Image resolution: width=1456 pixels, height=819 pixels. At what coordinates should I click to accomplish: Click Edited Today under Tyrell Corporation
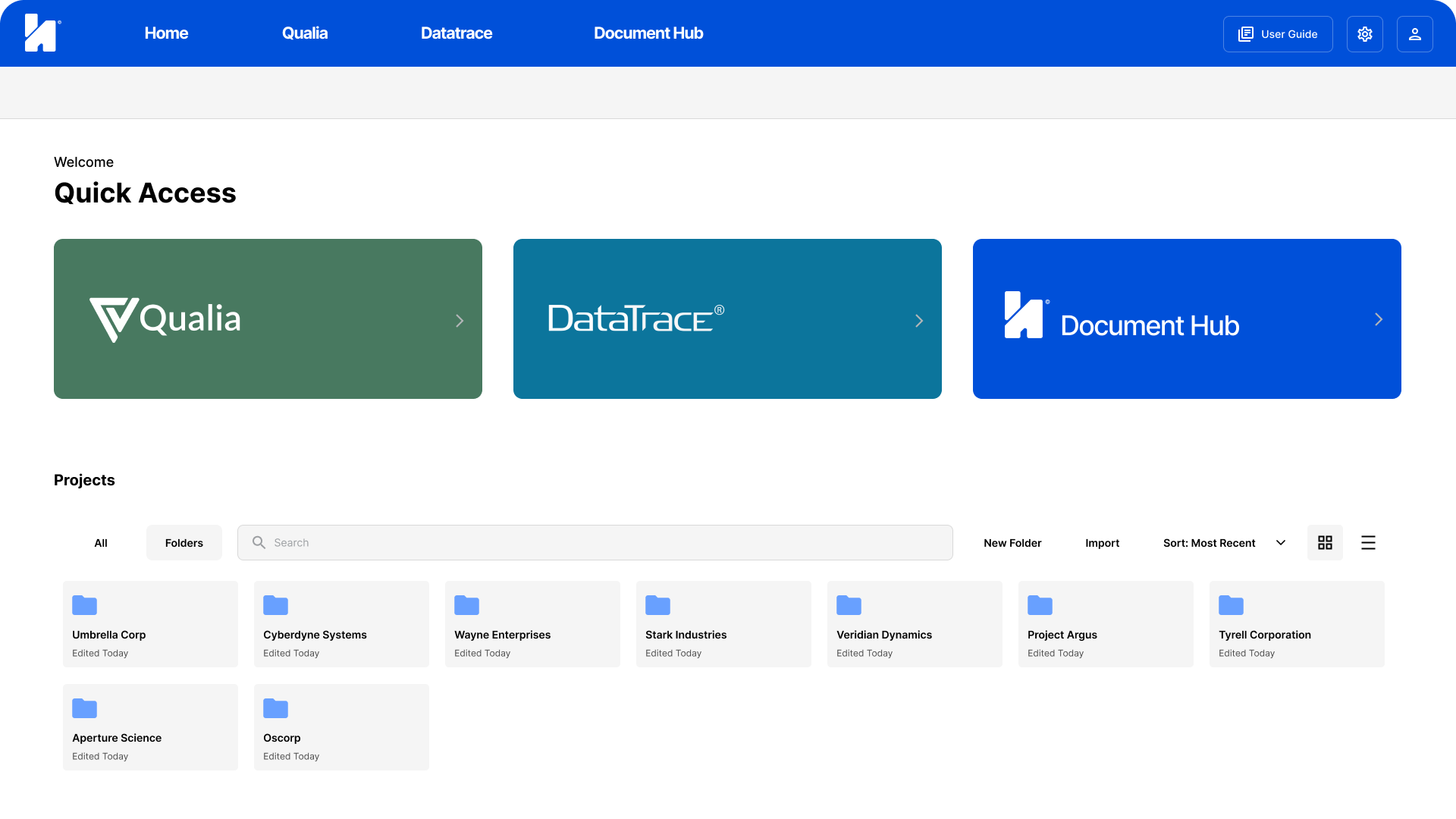[1247, 653]
